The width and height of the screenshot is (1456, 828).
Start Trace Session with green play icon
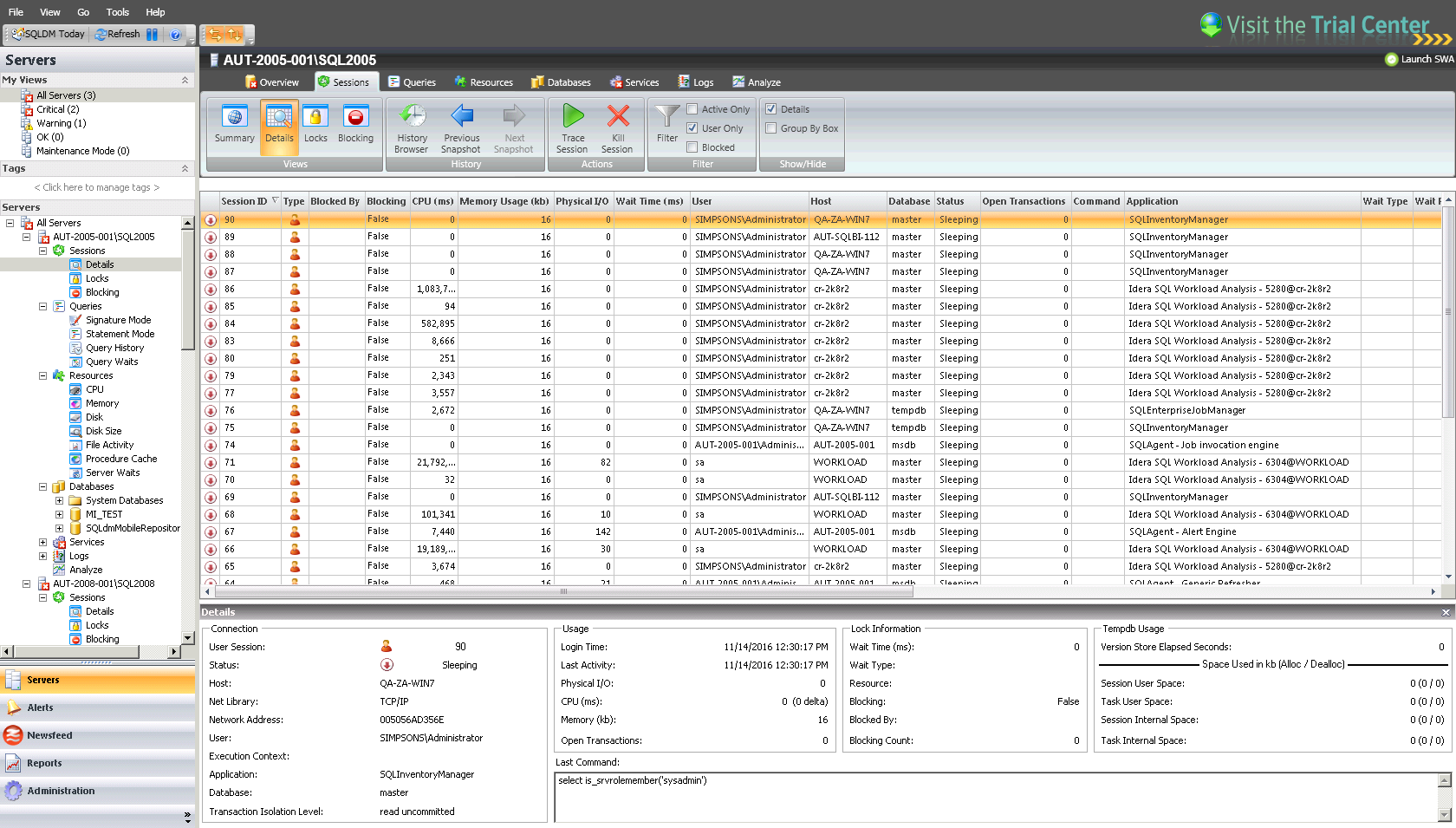coord(573,117)
